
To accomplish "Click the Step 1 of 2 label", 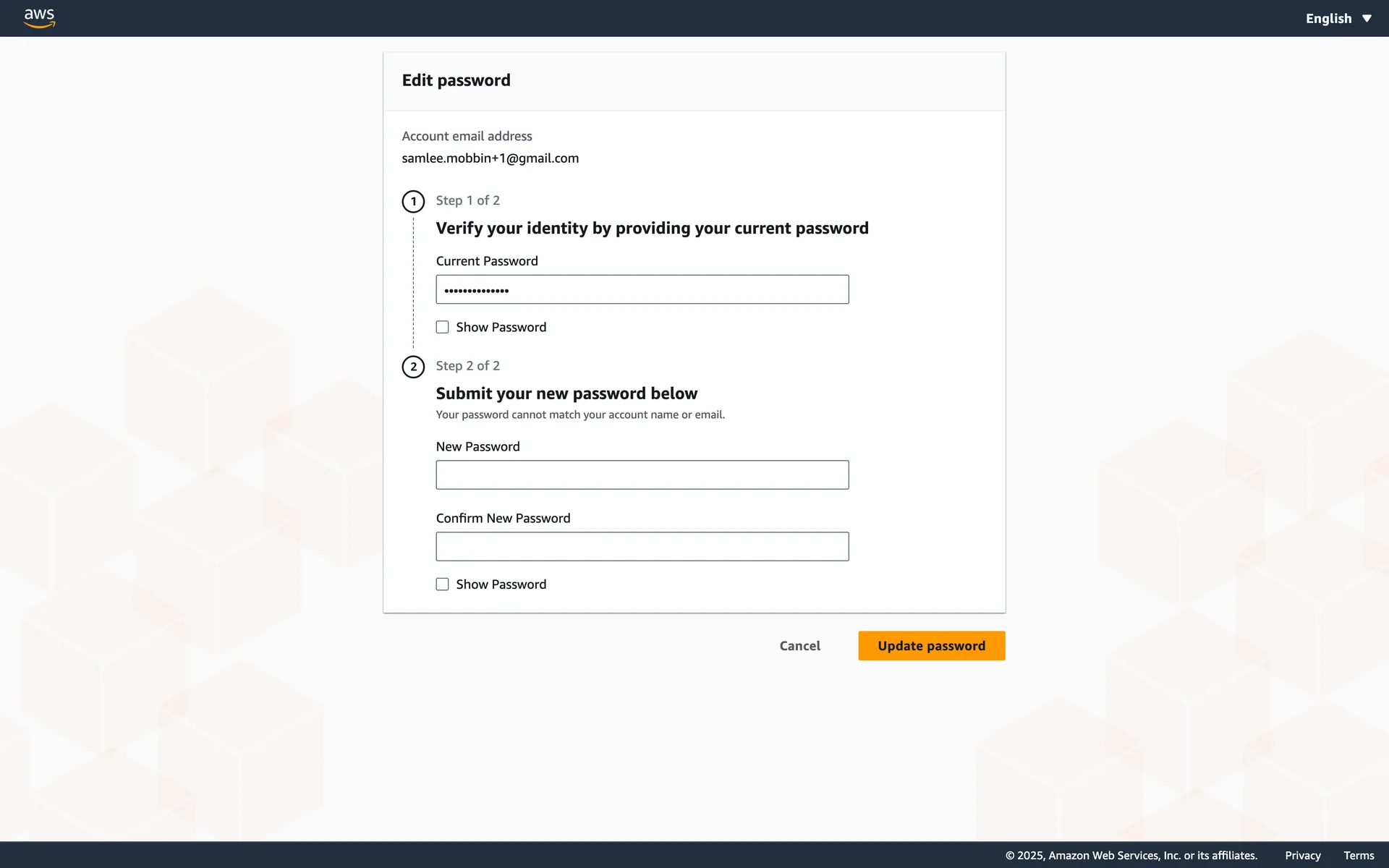I will (467, 200).
